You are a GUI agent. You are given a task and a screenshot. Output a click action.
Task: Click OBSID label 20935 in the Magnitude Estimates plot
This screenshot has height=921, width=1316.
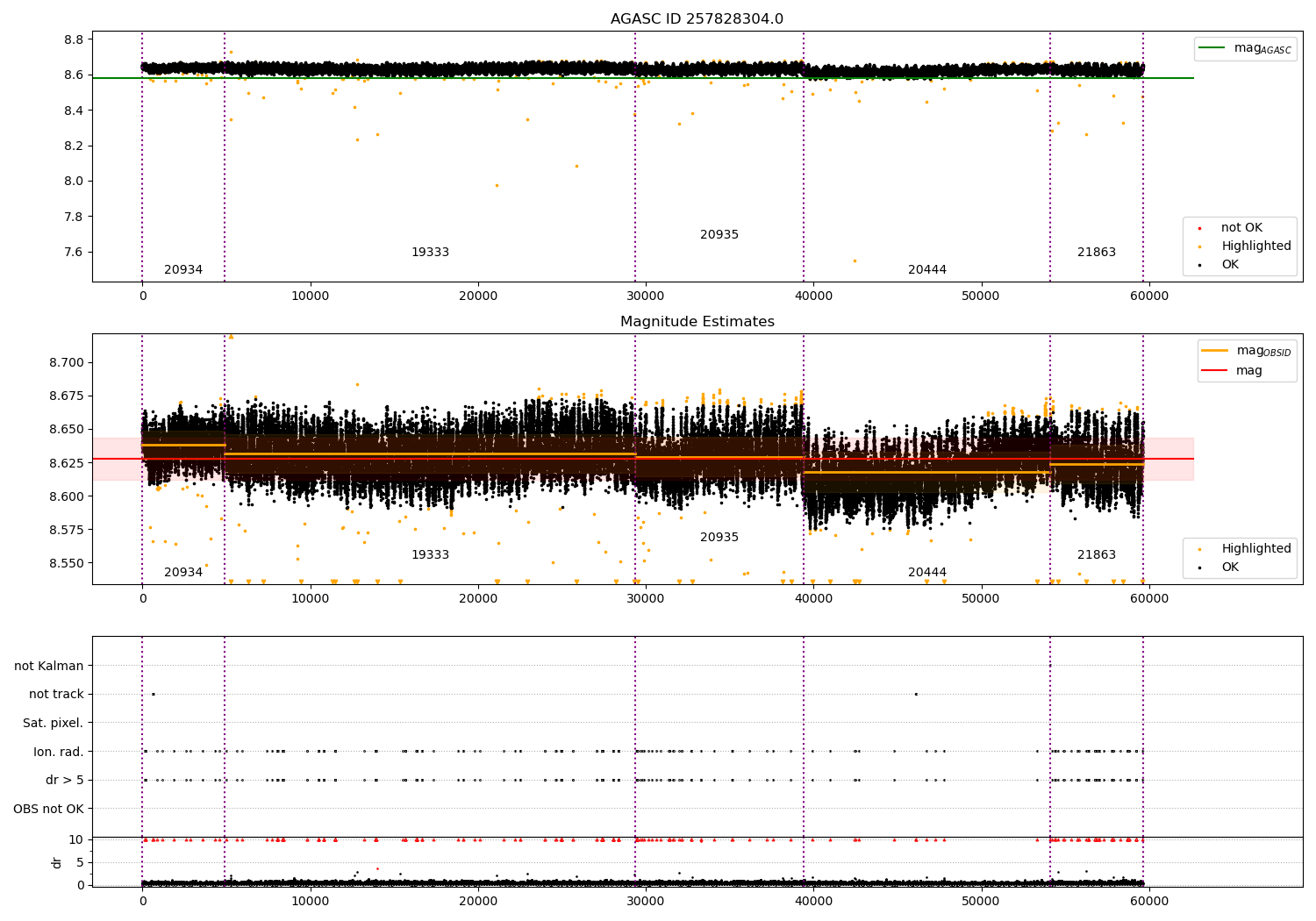[719, 538]
